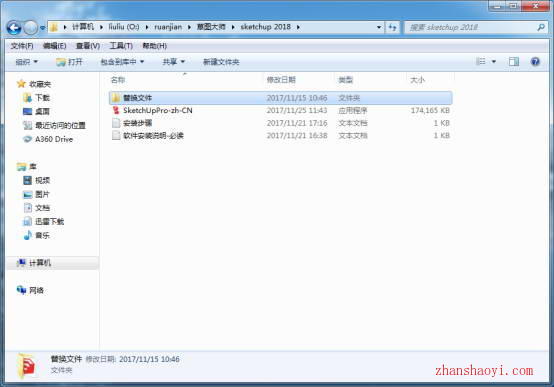
Task: Expand the 包含到库中 dropdown
Action: point(122,62)
